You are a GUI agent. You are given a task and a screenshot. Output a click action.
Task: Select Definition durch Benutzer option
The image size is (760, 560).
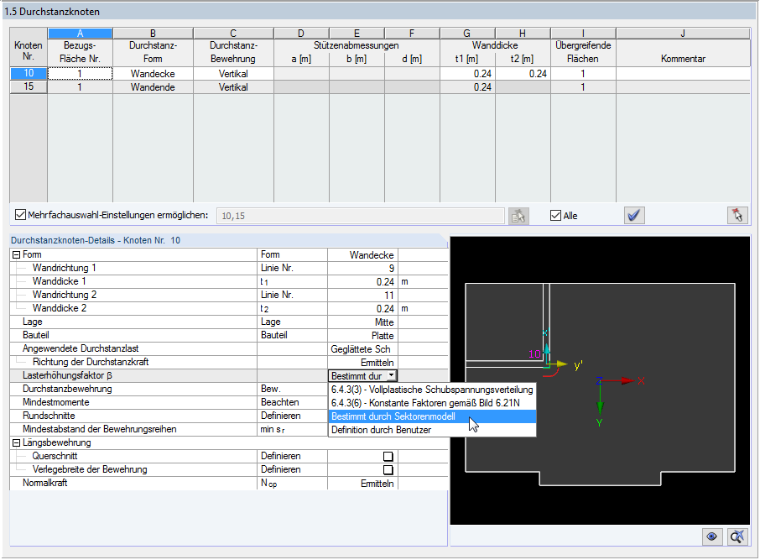[432, 430]
